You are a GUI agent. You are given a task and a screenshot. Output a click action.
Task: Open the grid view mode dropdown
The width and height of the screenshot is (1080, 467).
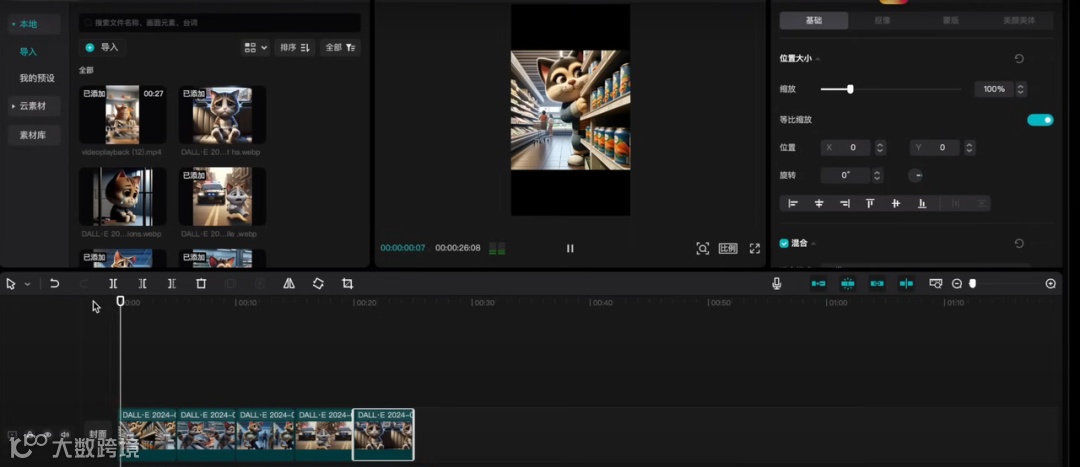[256, 48]
